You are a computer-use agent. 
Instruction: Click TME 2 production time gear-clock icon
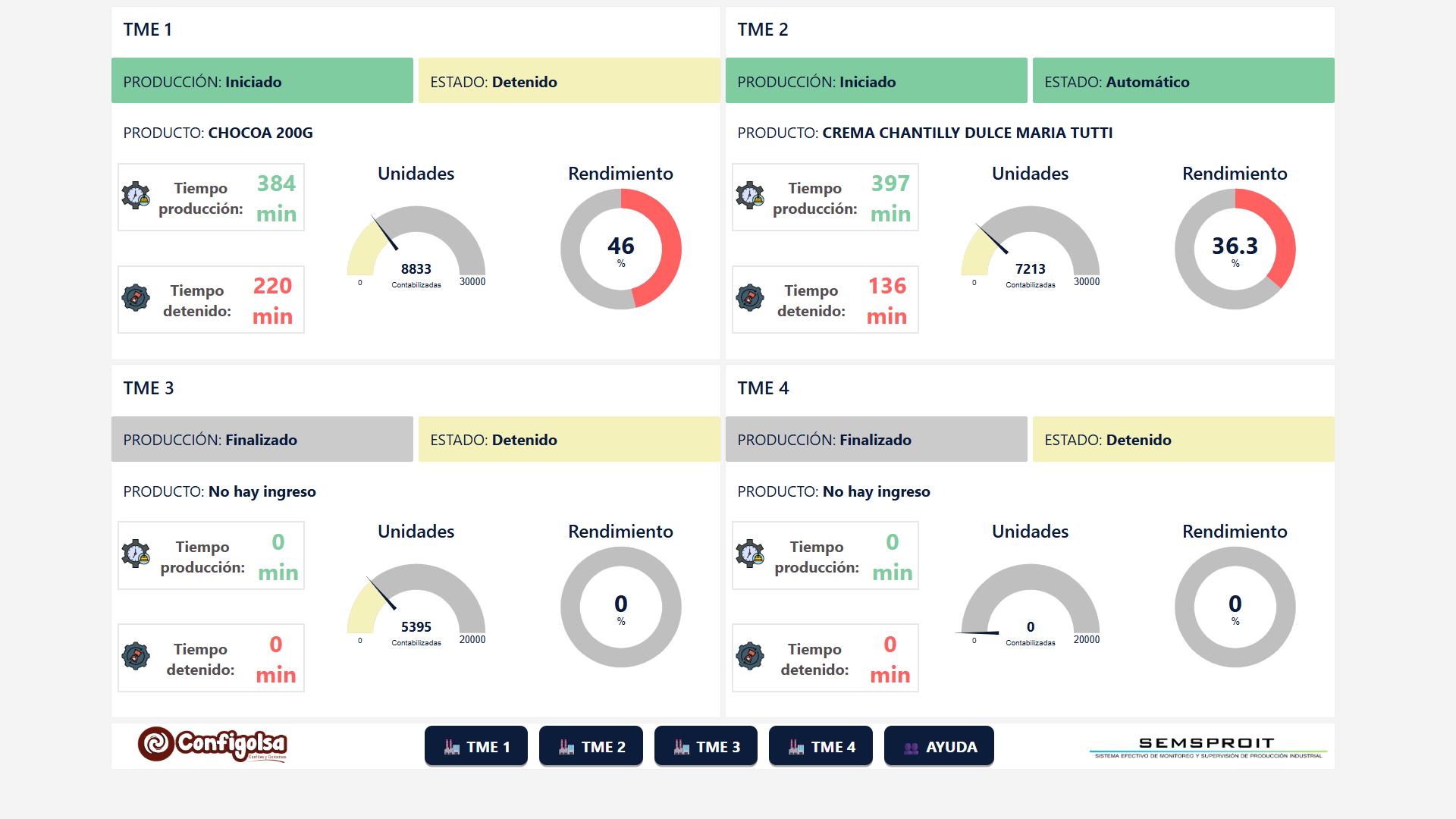750,196
